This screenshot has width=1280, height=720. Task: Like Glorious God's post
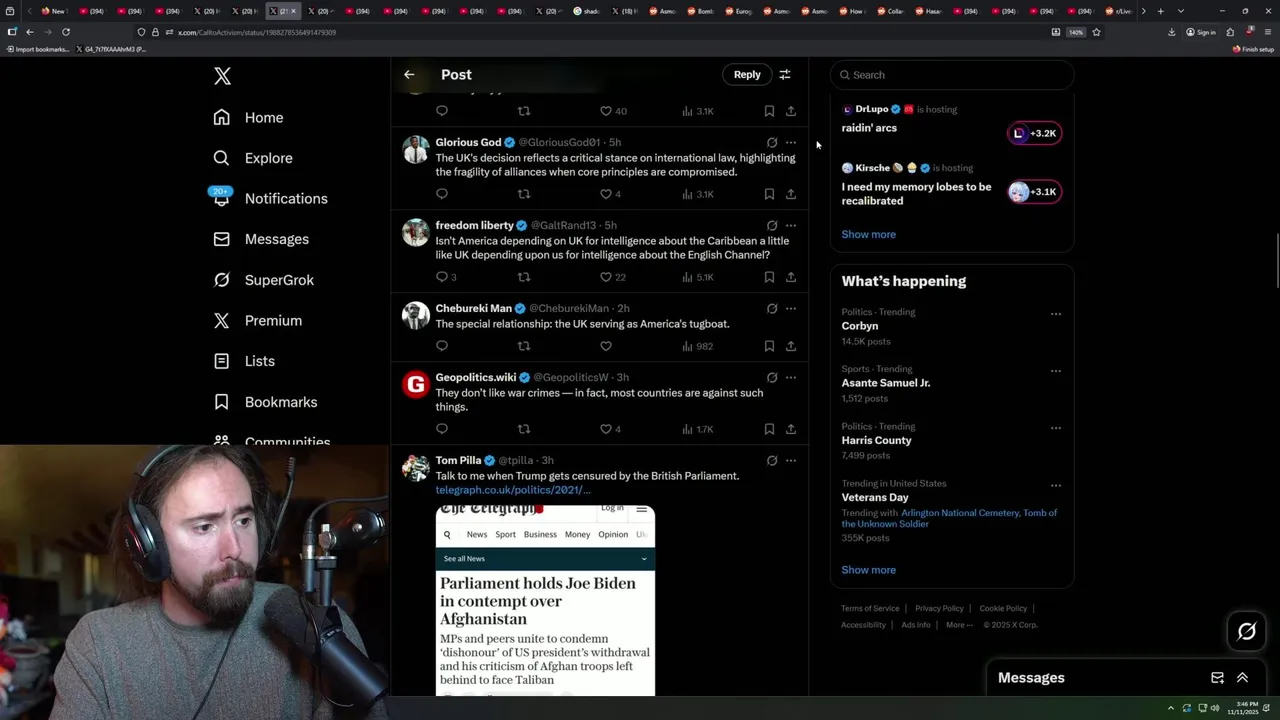tap(605, 194)
